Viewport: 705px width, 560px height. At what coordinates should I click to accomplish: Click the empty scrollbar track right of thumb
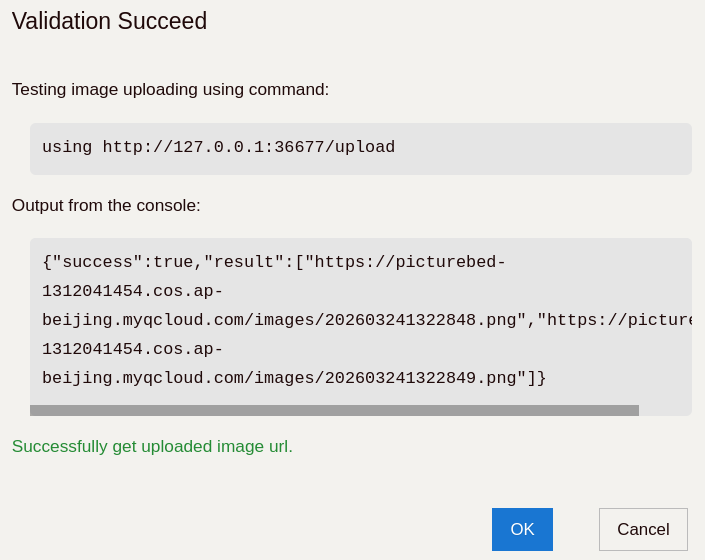[665, 410]
